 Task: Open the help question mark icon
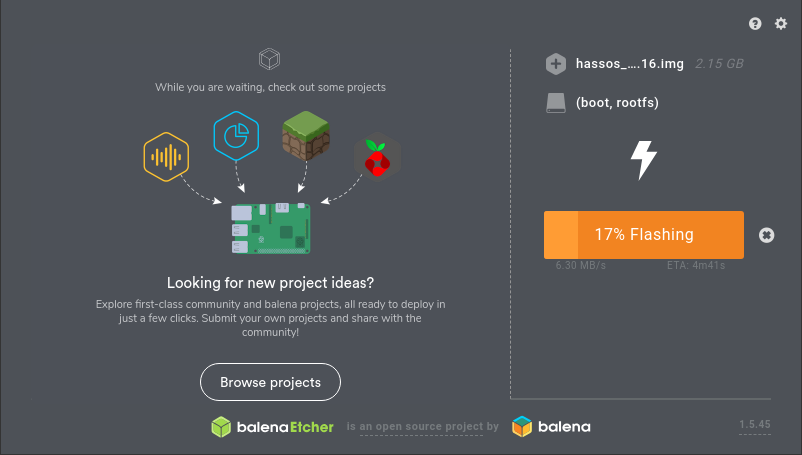[755, 24]
